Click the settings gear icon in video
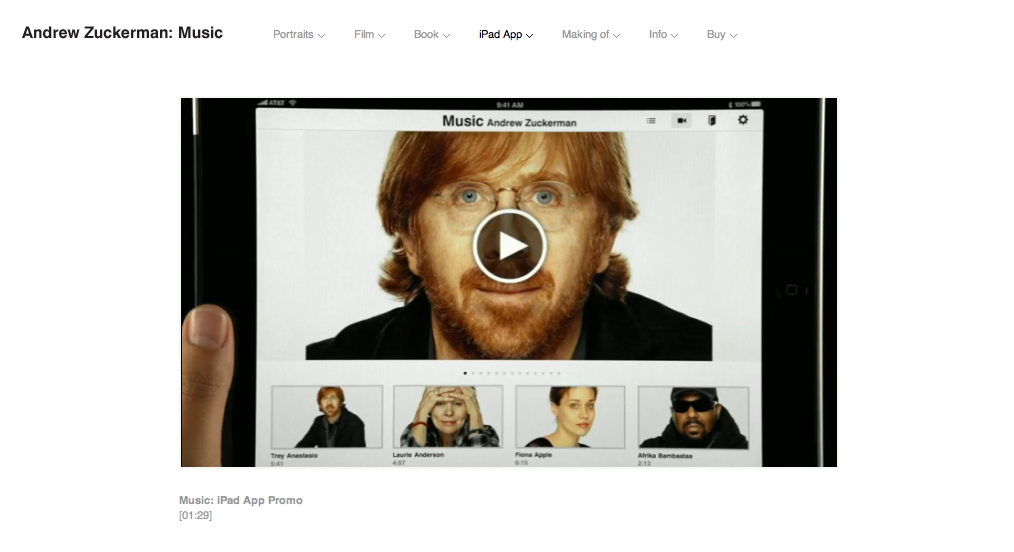Viewport: 1014px width, 552px height. [x=743, y=120]
